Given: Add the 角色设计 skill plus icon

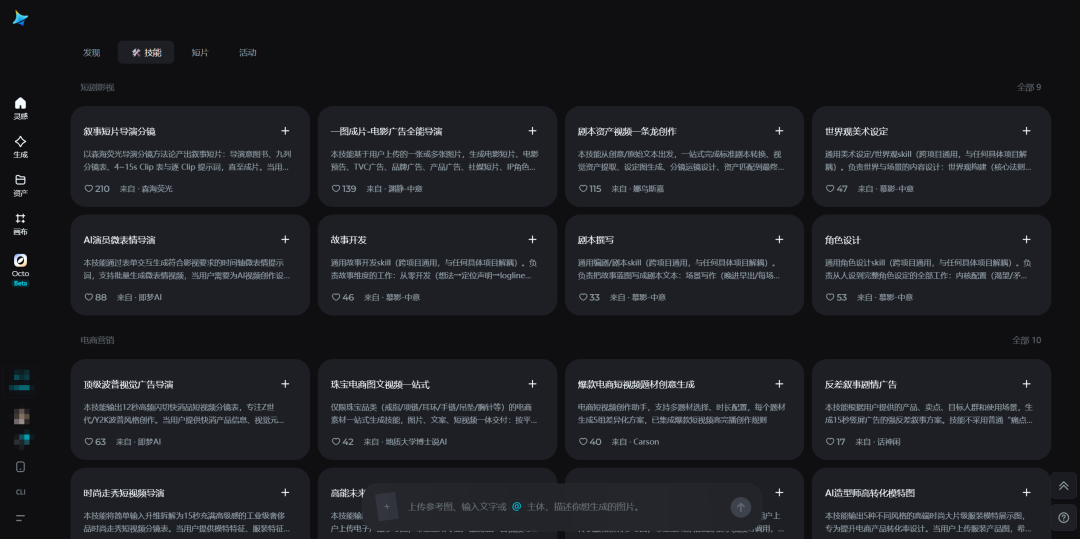Looking at the screenshot, I should [x=1026, y=240].
